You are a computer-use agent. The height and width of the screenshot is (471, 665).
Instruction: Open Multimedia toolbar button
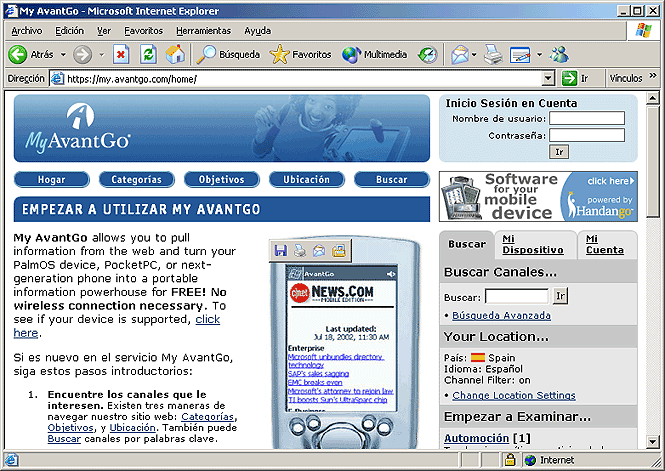374,55
